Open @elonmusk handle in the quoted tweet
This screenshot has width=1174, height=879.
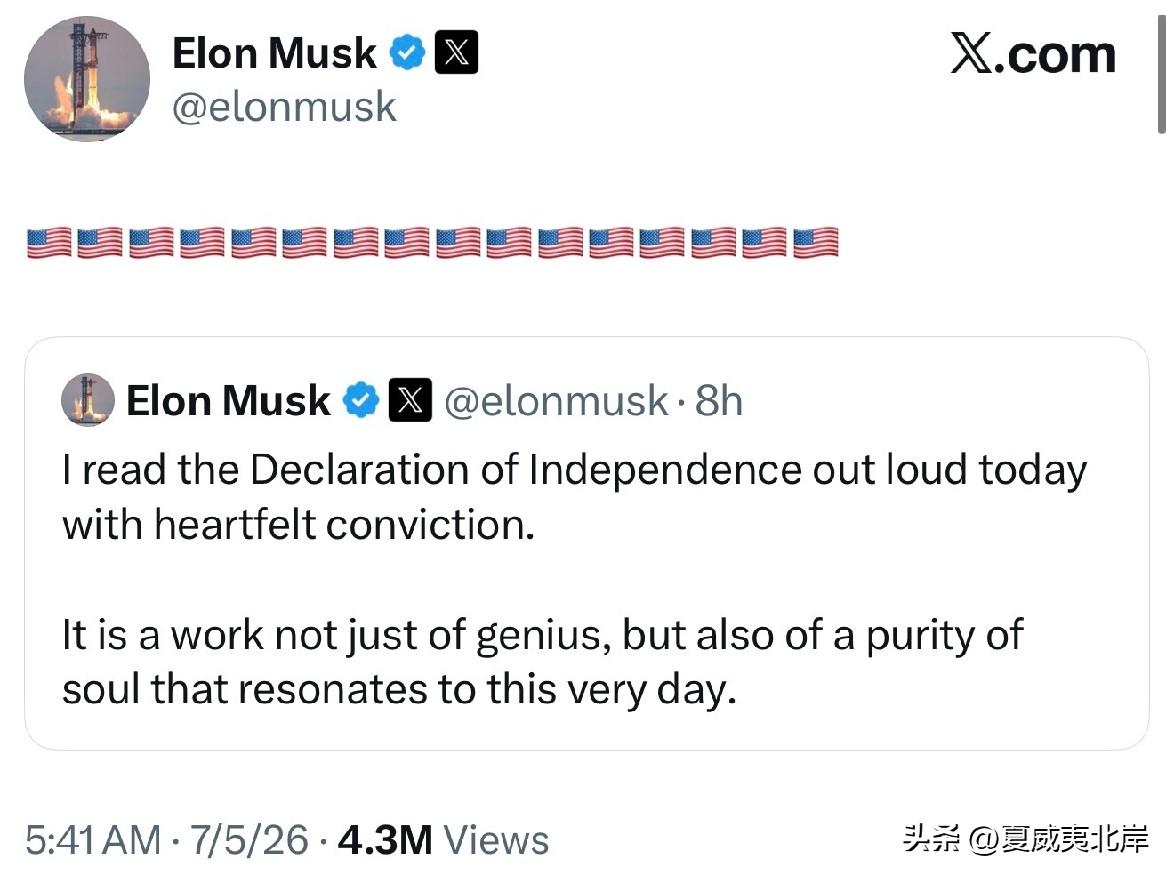point(556,401)
